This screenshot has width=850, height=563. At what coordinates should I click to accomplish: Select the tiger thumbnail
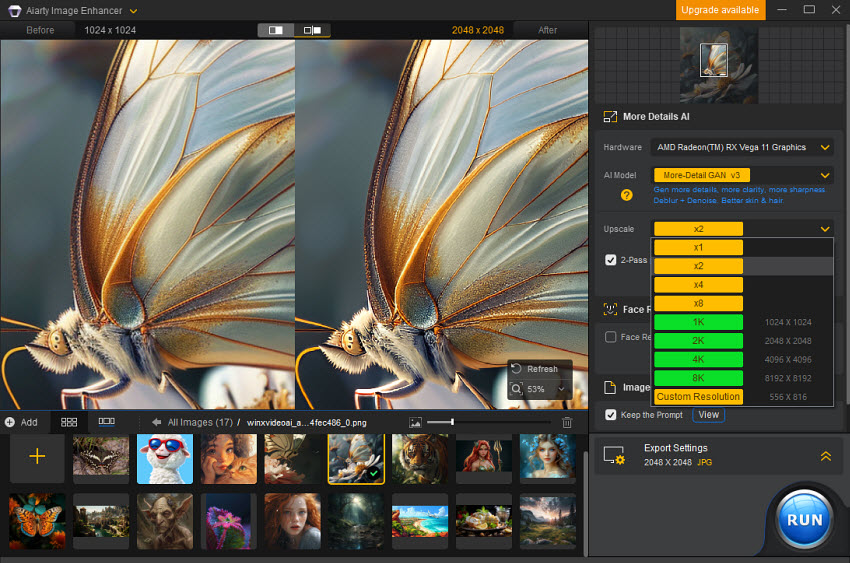click(420, 458)
